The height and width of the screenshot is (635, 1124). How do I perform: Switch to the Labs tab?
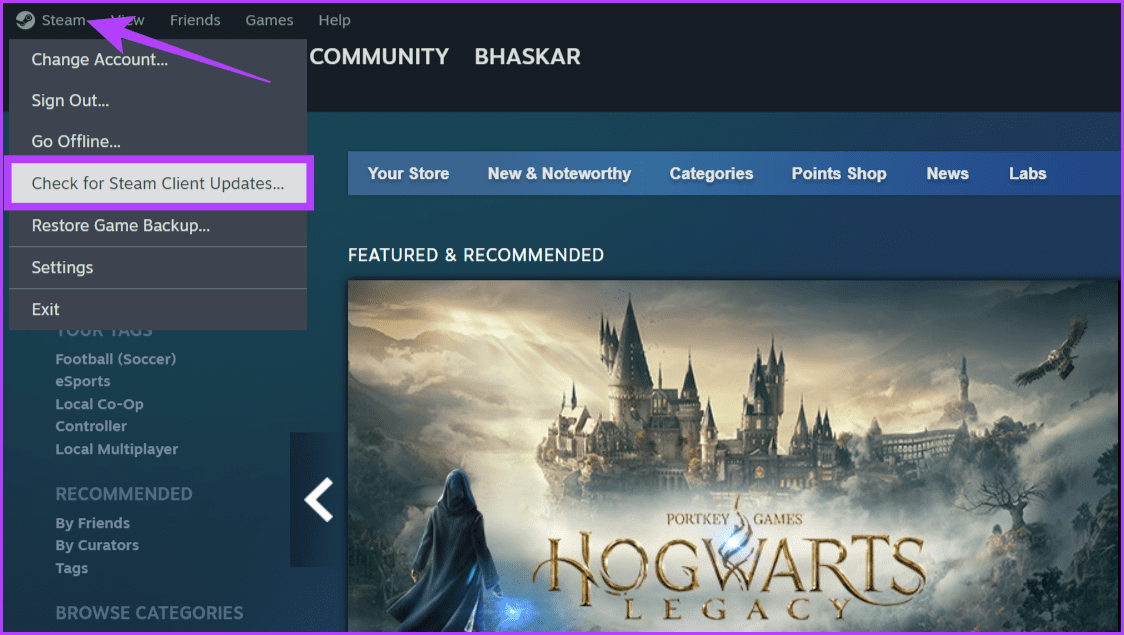coord(1027,173)
